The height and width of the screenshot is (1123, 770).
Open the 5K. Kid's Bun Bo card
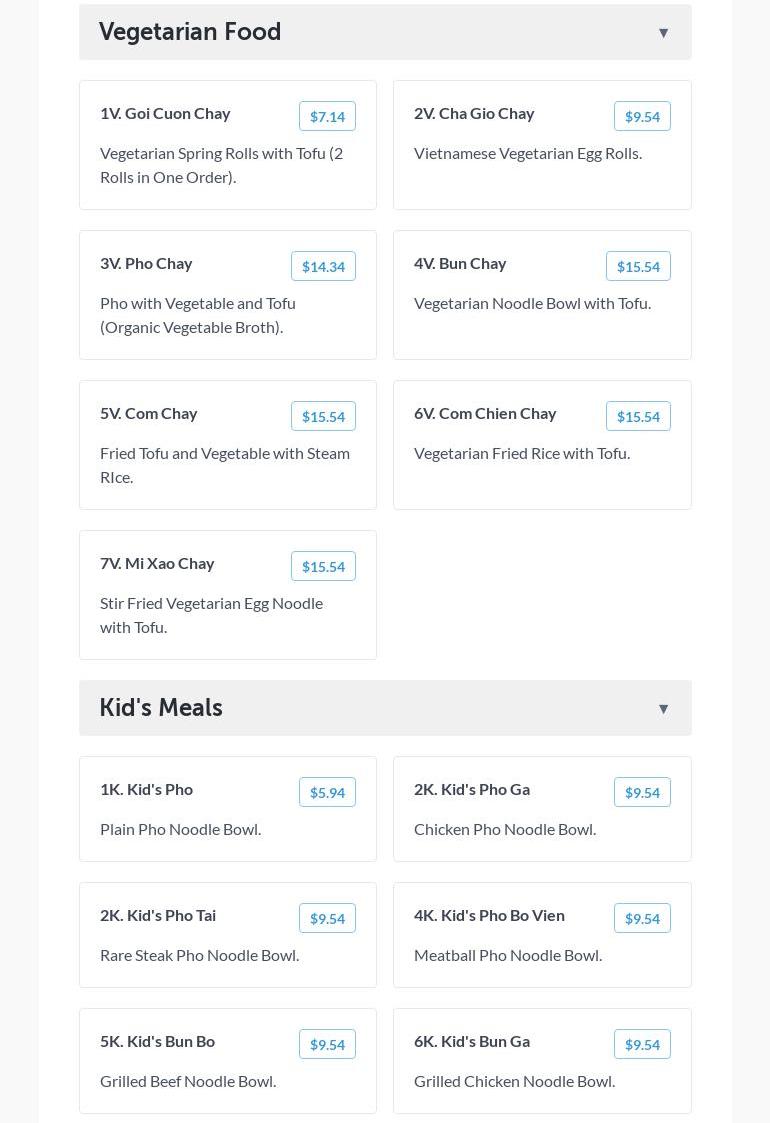pyautogui.click(x=228, y=1060)
